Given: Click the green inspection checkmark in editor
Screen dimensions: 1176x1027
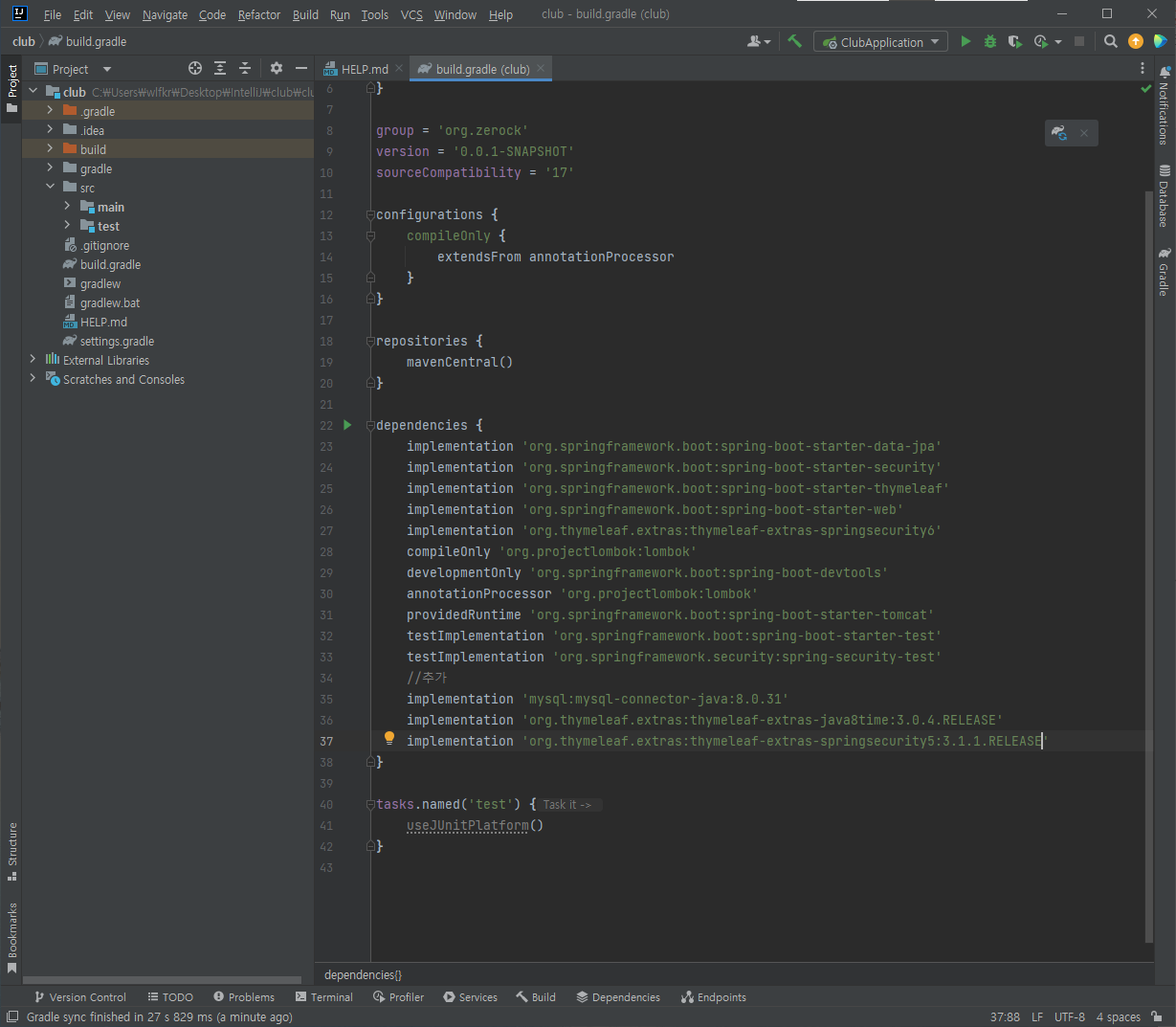Looking at the screenshot, I should (1145, 88).
